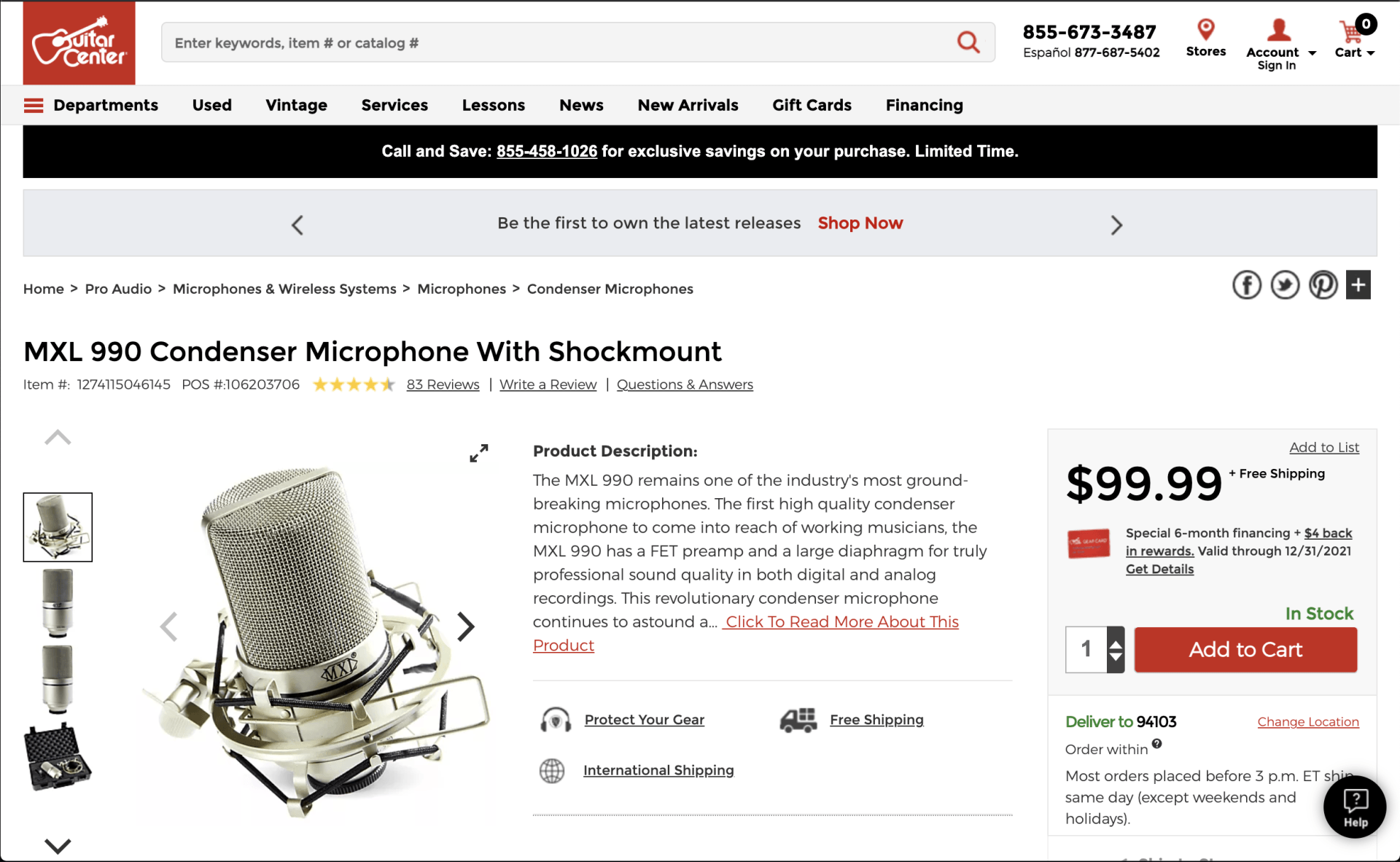Go to New Arrivals menu
This screenshot has width=1400, height=862.
point(688,105)
